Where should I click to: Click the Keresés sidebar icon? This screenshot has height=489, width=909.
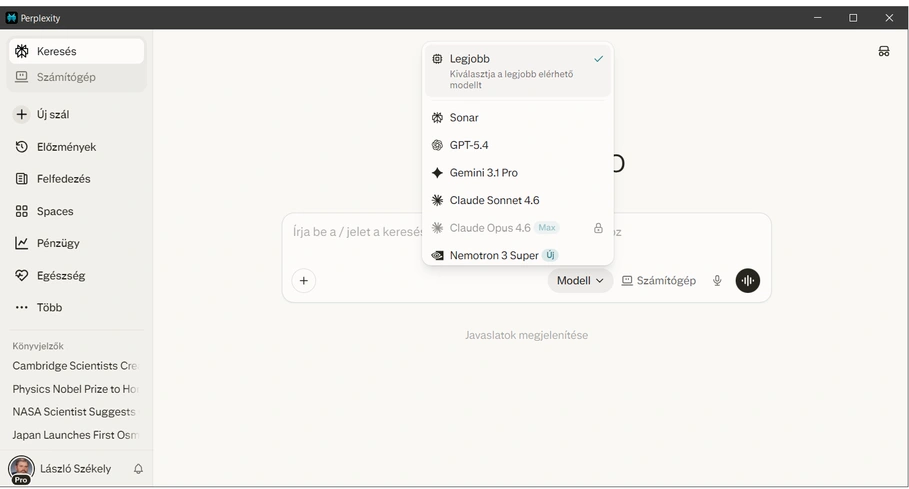[21, 51]
